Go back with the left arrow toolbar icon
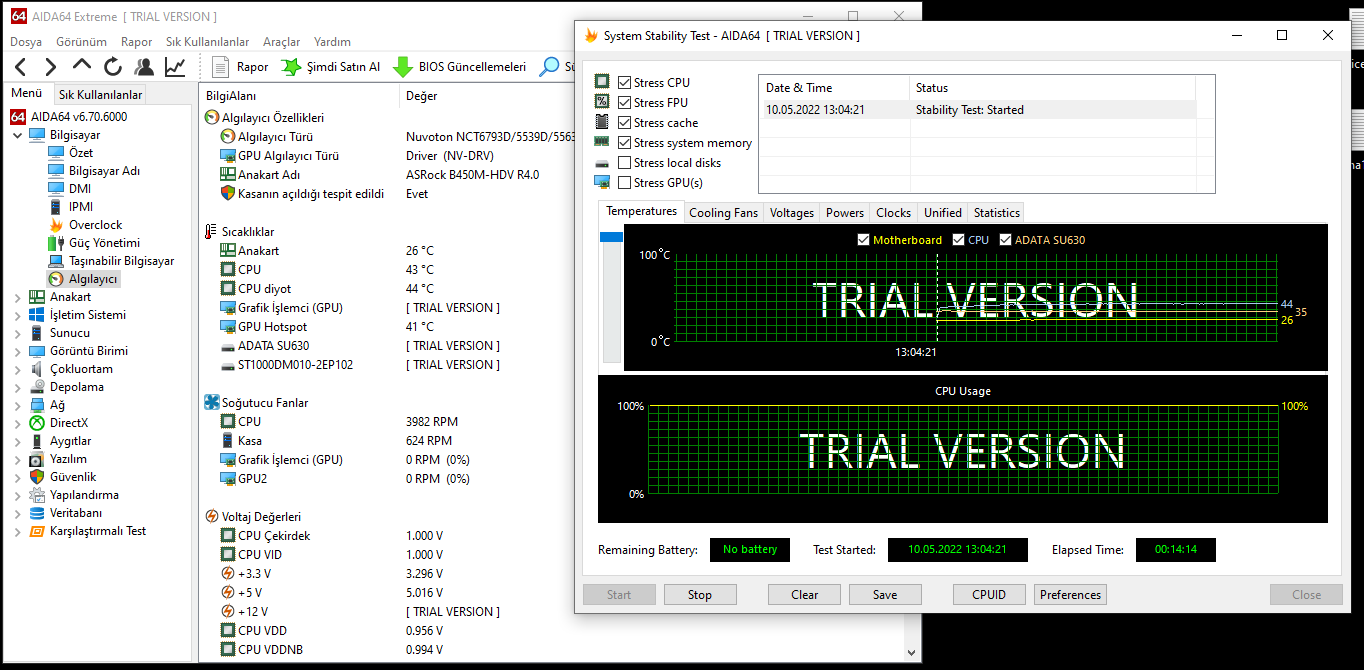 tap(21, 67)
